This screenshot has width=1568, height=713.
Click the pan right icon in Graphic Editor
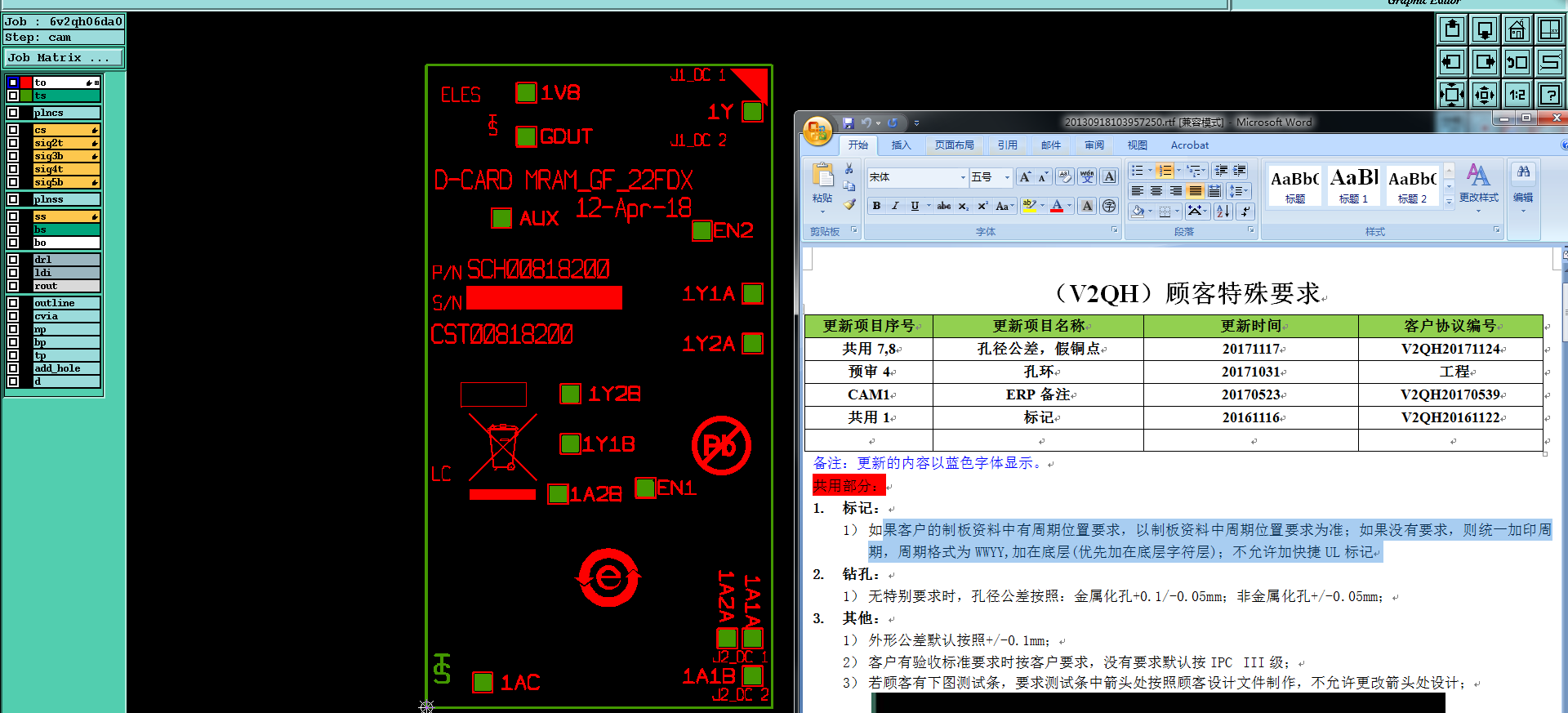point(1485,62)
